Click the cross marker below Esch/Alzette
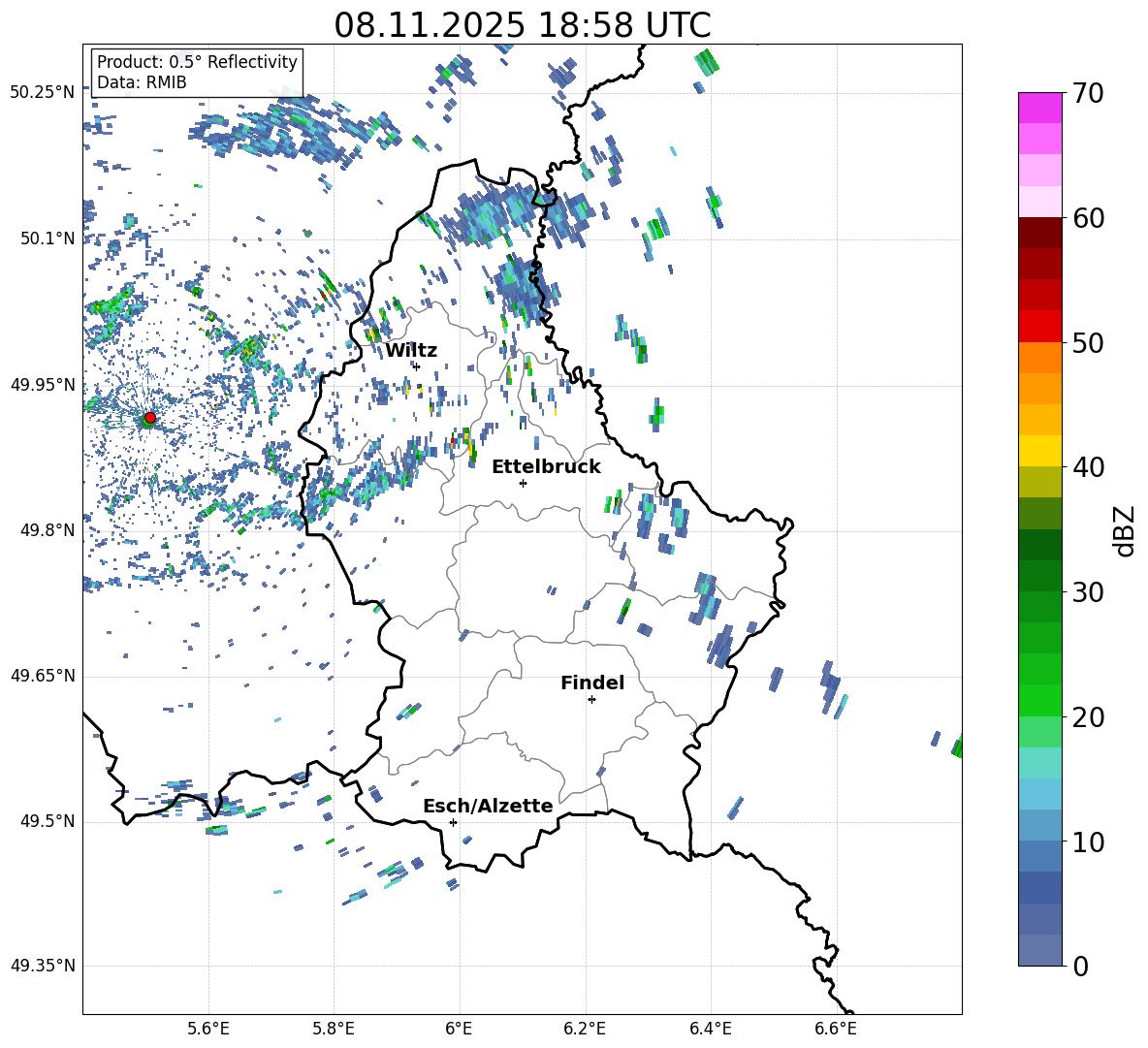 click(x=453, y=822)
